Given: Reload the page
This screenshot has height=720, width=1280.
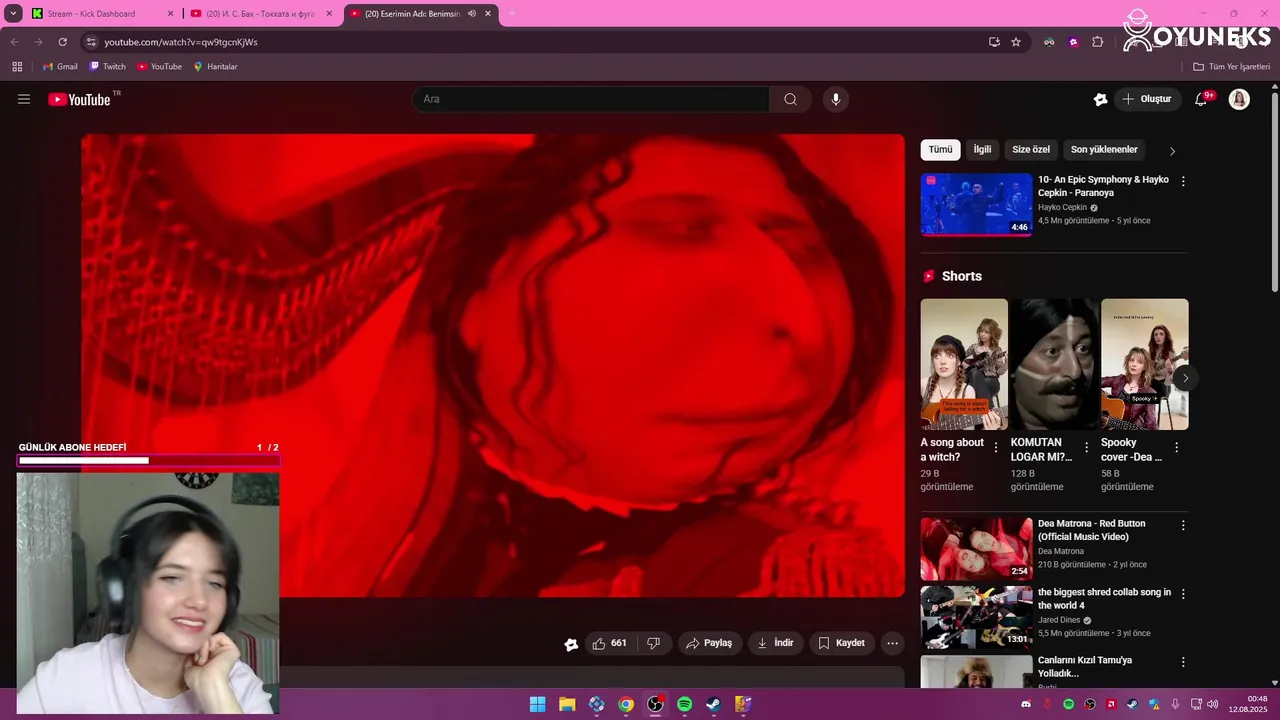Looking at the screenshot, I should pyautogui.click(x=62, y=42).
